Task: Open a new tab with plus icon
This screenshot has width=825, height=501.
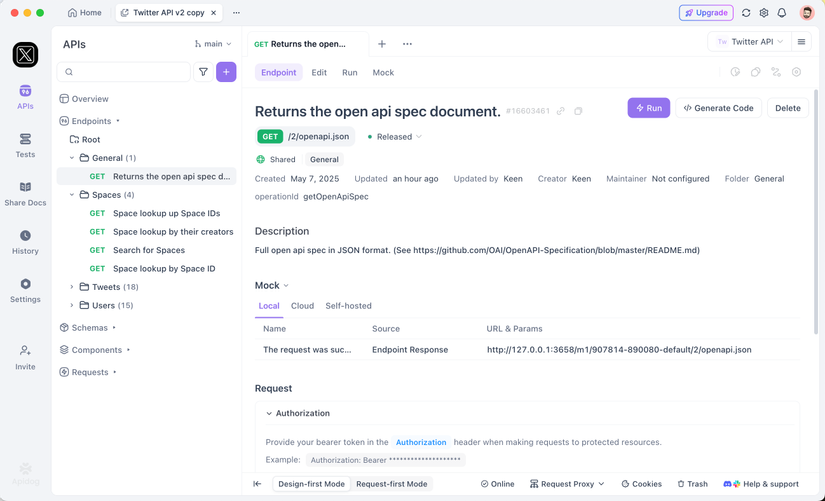Action: [x=382, y=44]
